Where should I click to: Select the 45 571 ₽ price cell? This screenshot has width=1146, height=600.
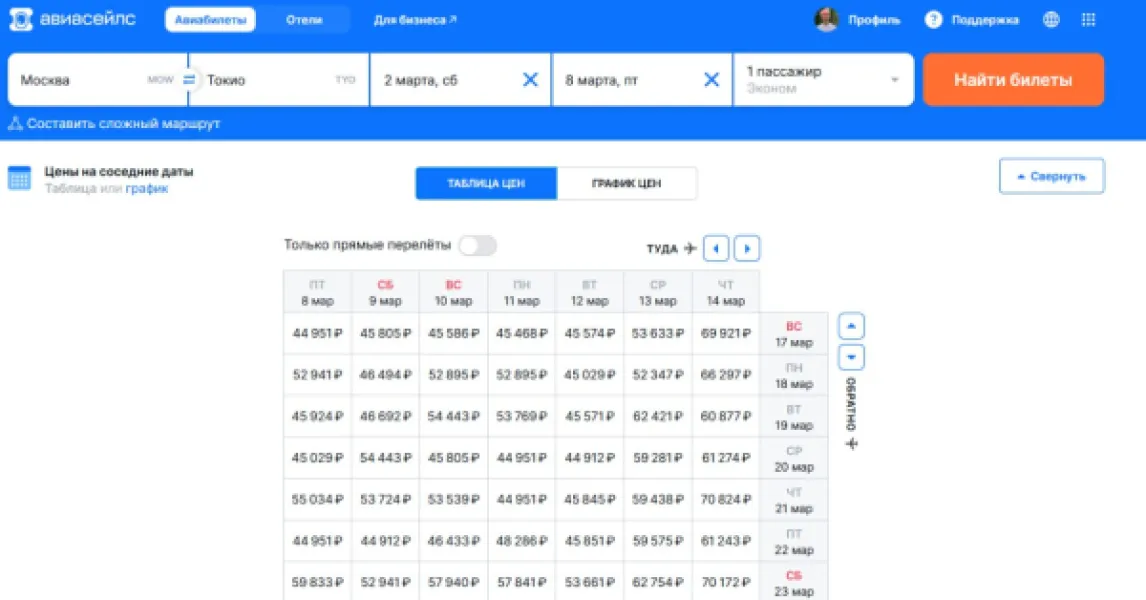[590, 416]
